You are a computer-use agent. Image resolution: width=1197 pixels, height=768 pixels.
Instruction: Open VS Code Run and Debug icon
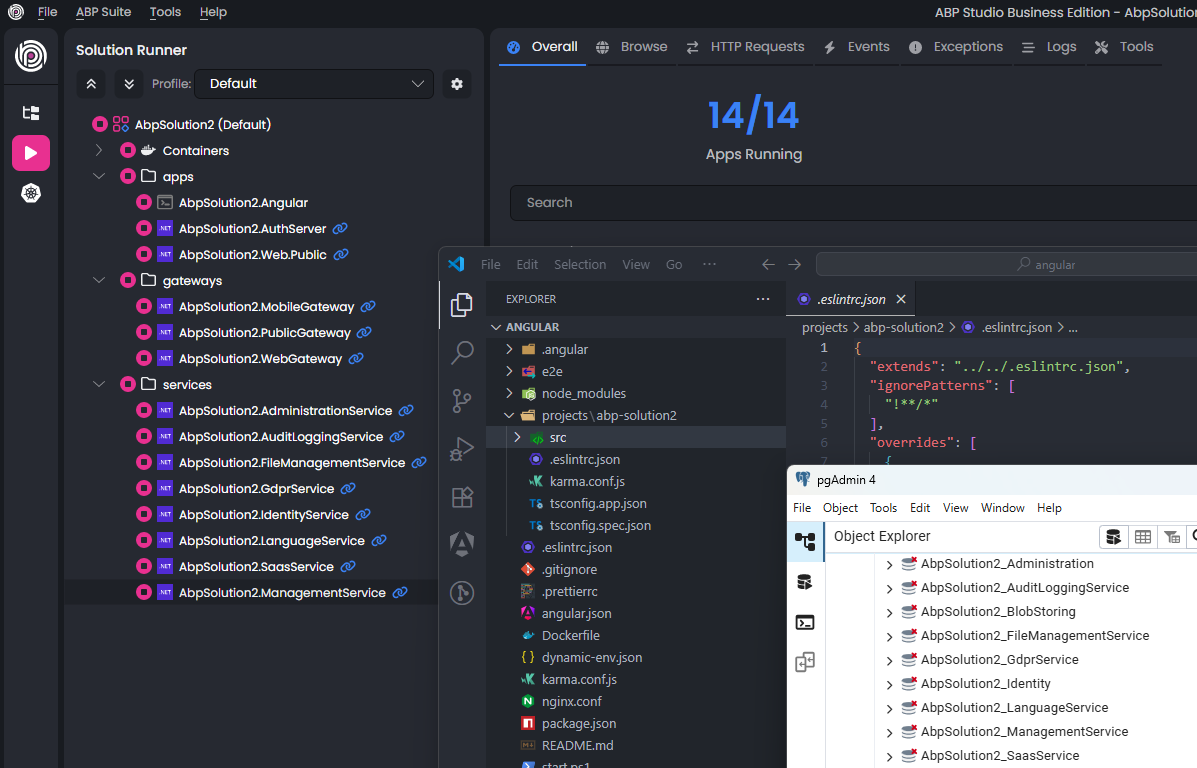click(x=462, y=449)
